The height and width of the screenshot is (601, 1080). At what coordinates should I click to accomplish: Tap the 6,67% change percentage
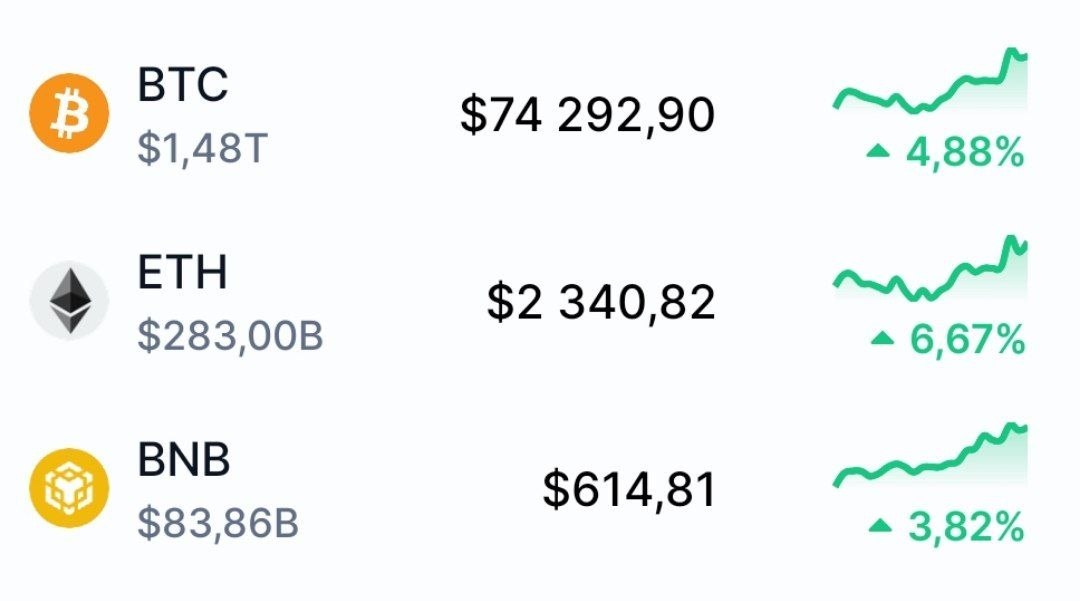(x=967, y=340)
